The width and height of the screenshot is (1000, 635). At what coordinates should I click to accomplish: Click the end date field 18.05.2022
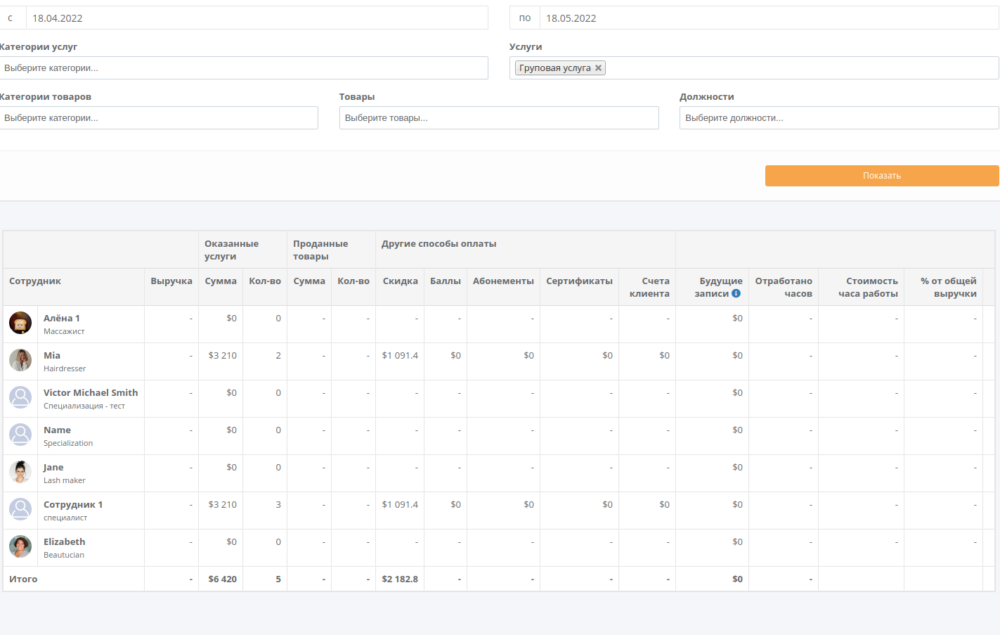pyautogui.click(x=769, y=18)
